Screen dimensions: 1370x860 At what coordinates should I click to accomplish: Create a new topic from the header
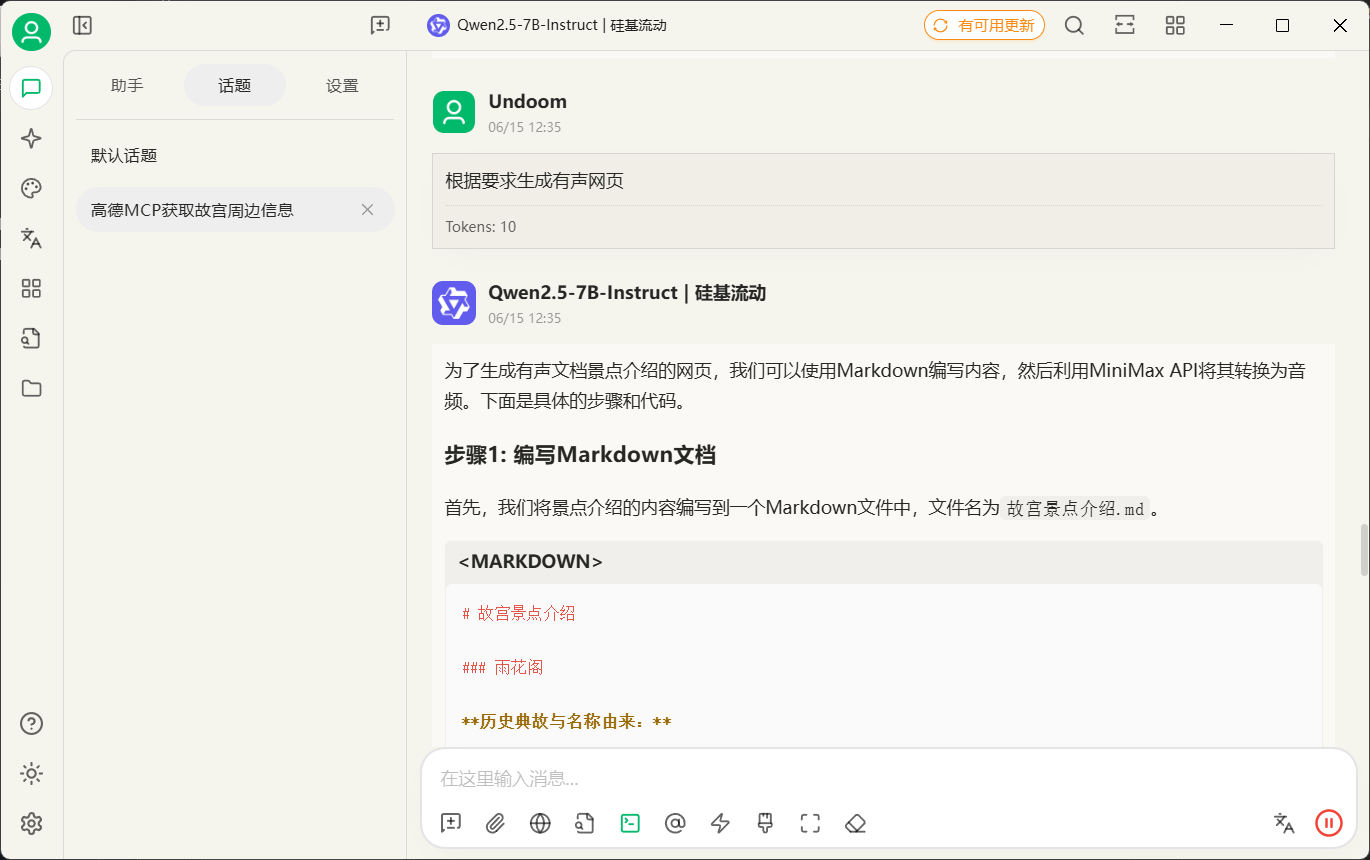coord(380,26)
